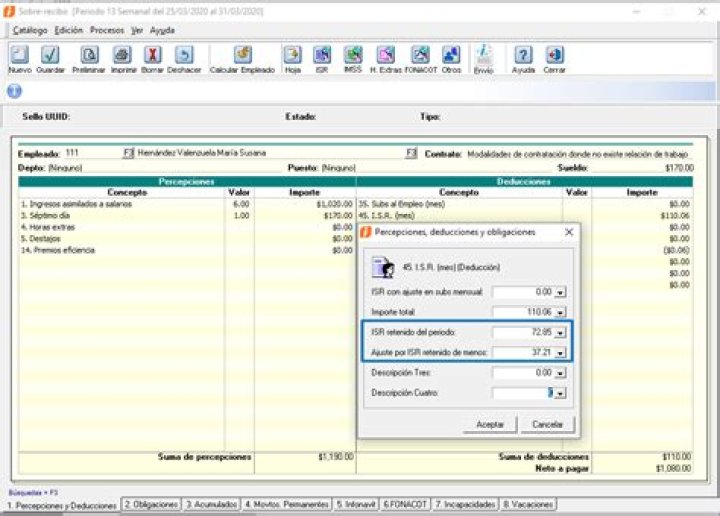Open the H. Extras icon
720x516 pixels.
click(x=386, y=55)
